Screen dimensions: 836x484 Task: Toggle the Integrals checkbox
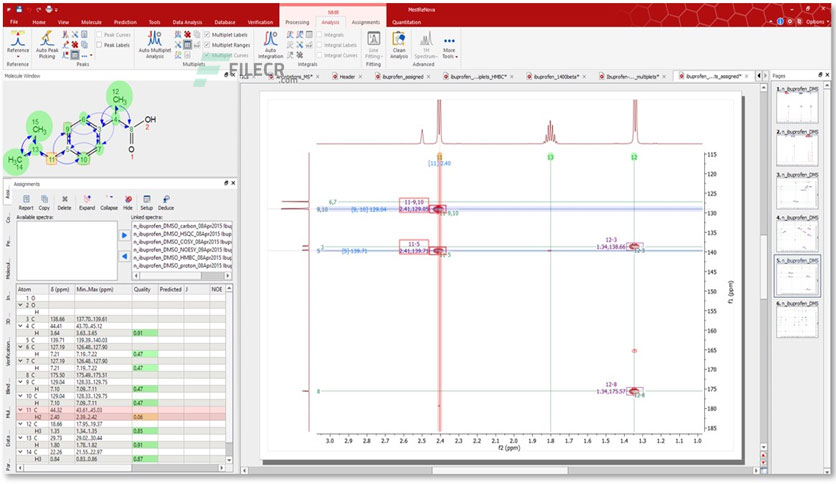coord(319,35)
